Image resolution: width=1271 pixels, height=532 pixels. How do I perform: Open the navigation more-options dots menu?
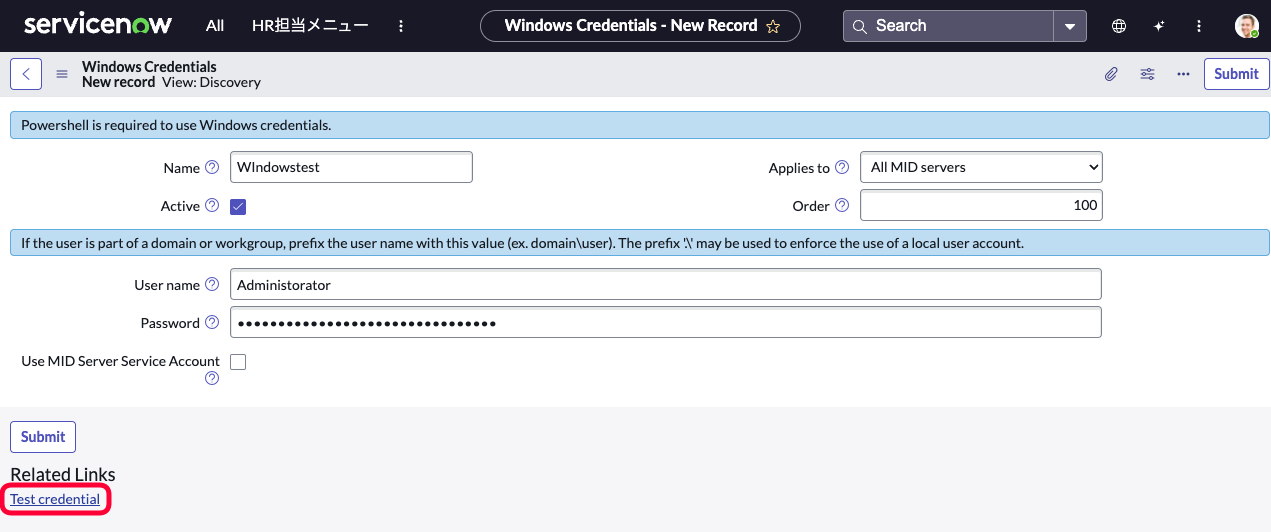click(401, 26)
